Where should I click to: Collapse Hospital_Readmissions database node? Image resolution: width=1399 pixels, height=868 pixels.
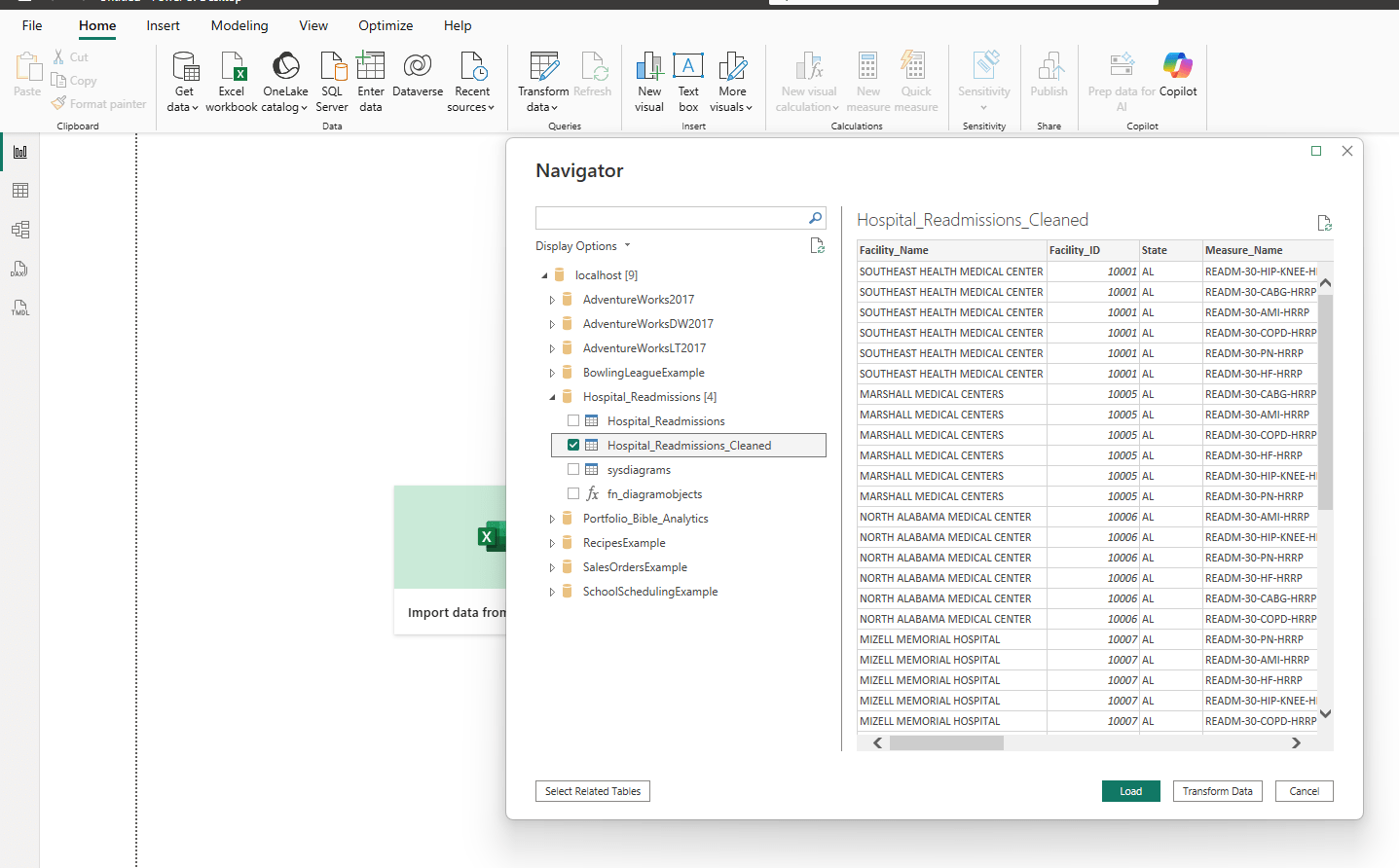tap(552, 397)
